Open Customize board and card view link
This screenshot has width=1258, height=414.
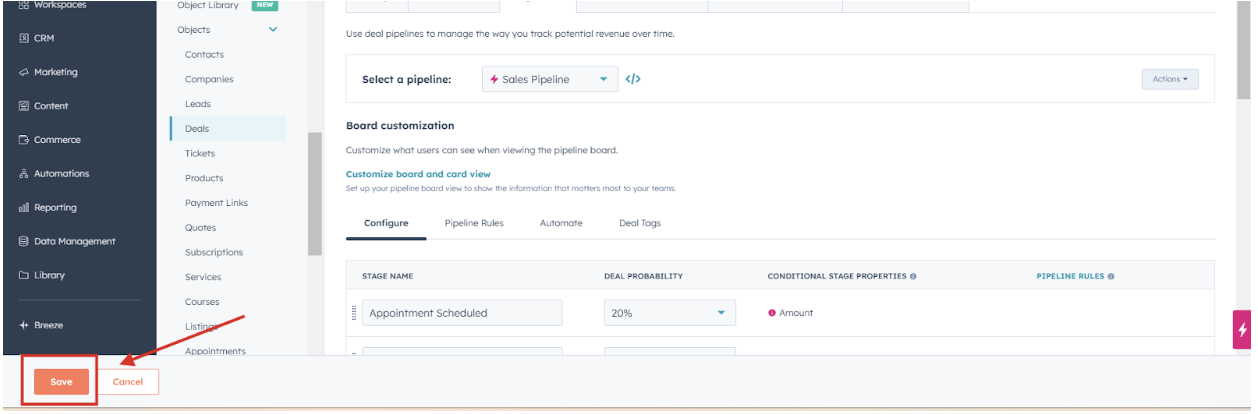pos(418,174)
